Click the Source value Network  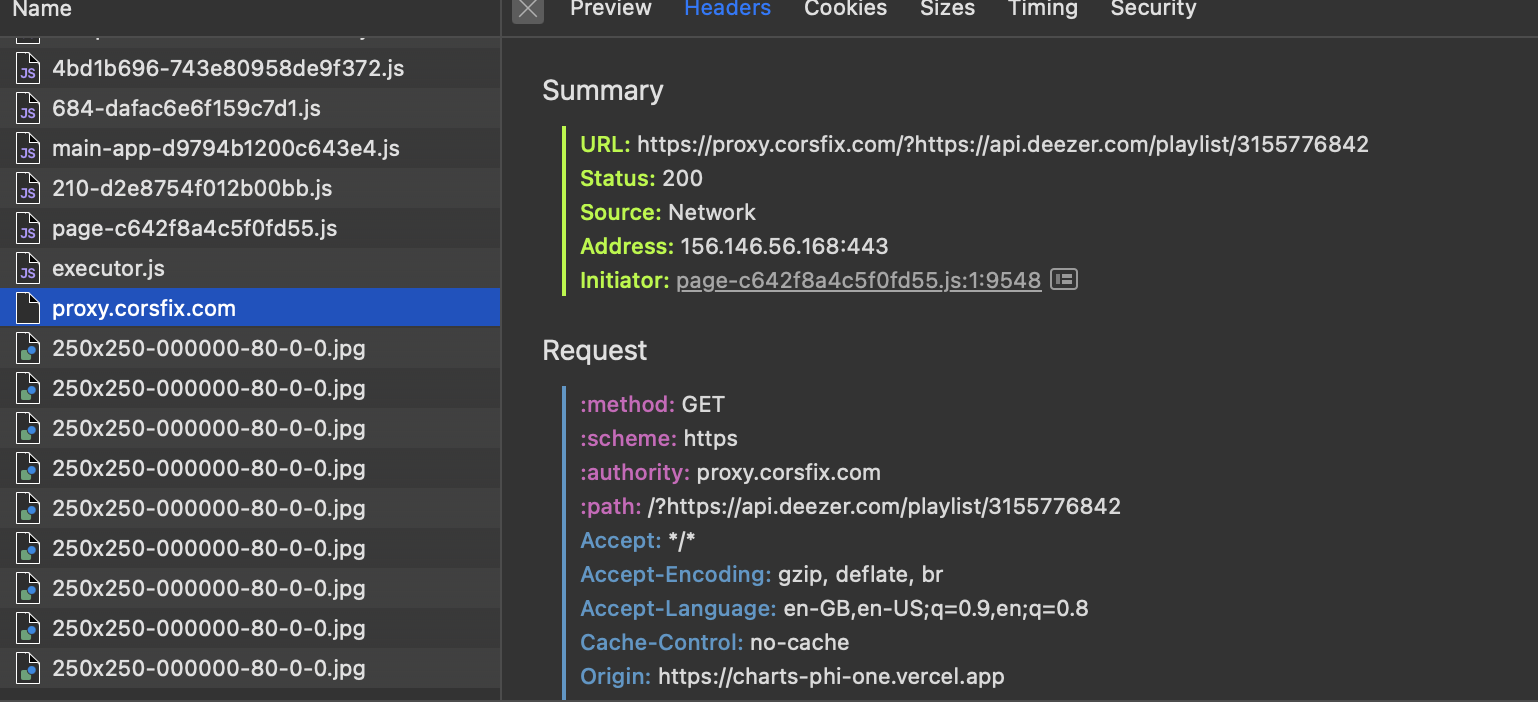[x=712, y=212]
